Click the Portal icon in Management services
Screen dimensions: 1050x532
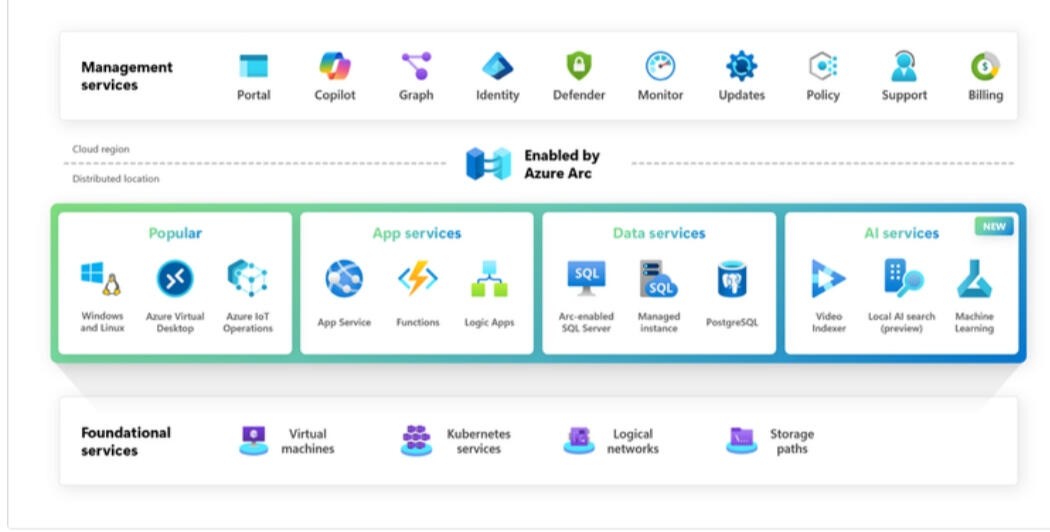[253, 67]
